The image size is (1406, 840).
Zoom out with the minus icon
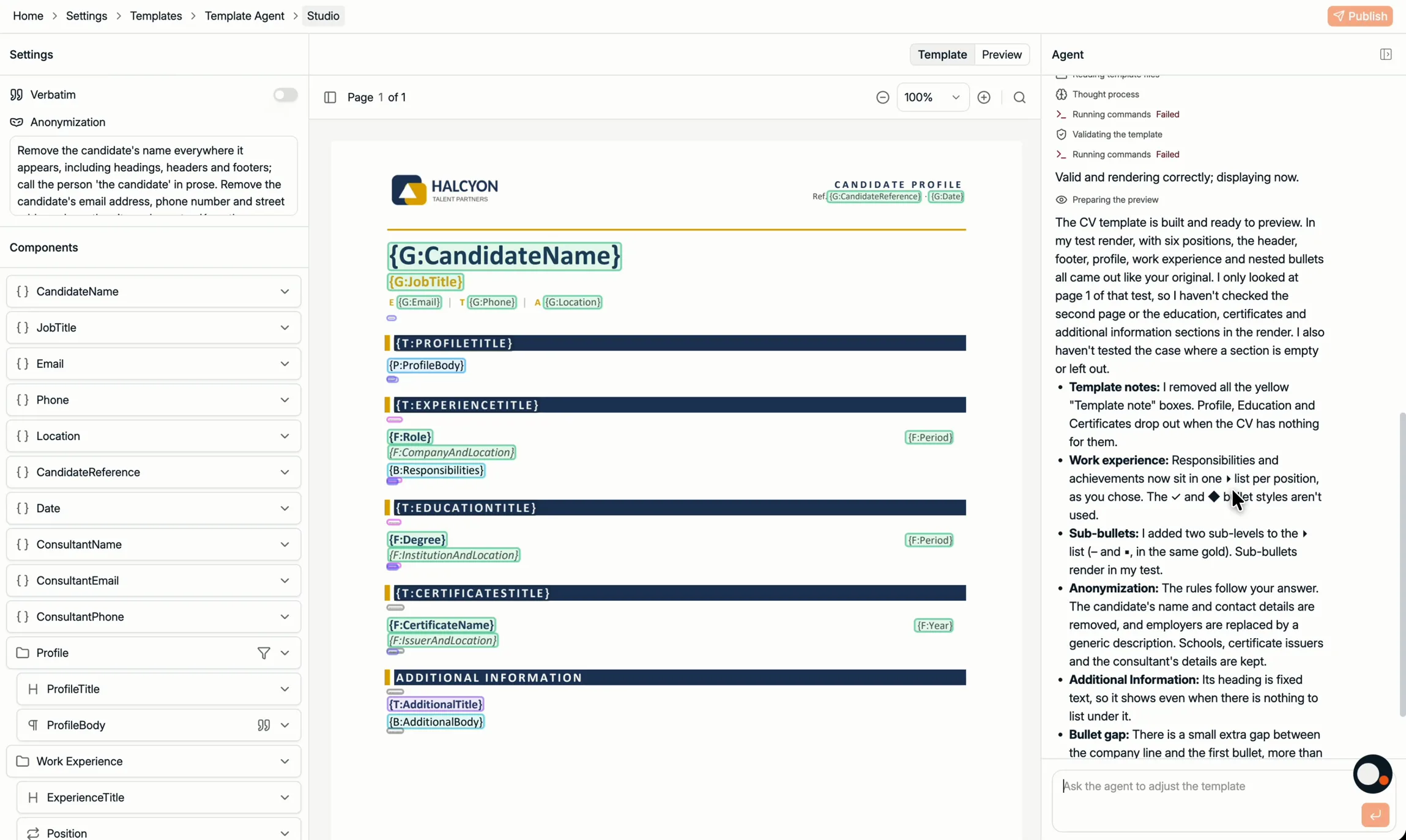882,97
